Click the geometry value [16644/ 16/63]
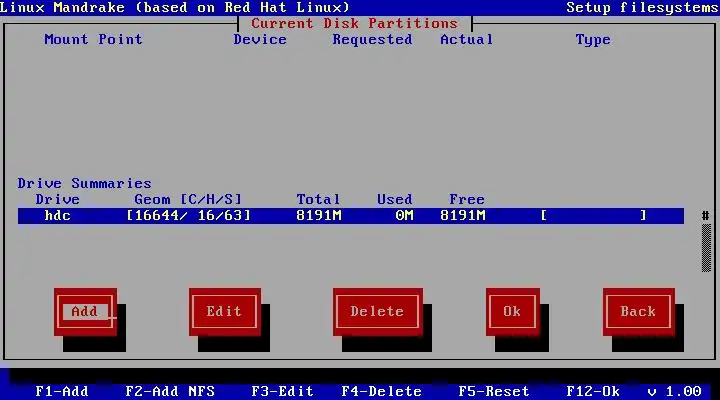The image size is (720, 400). 189,215
